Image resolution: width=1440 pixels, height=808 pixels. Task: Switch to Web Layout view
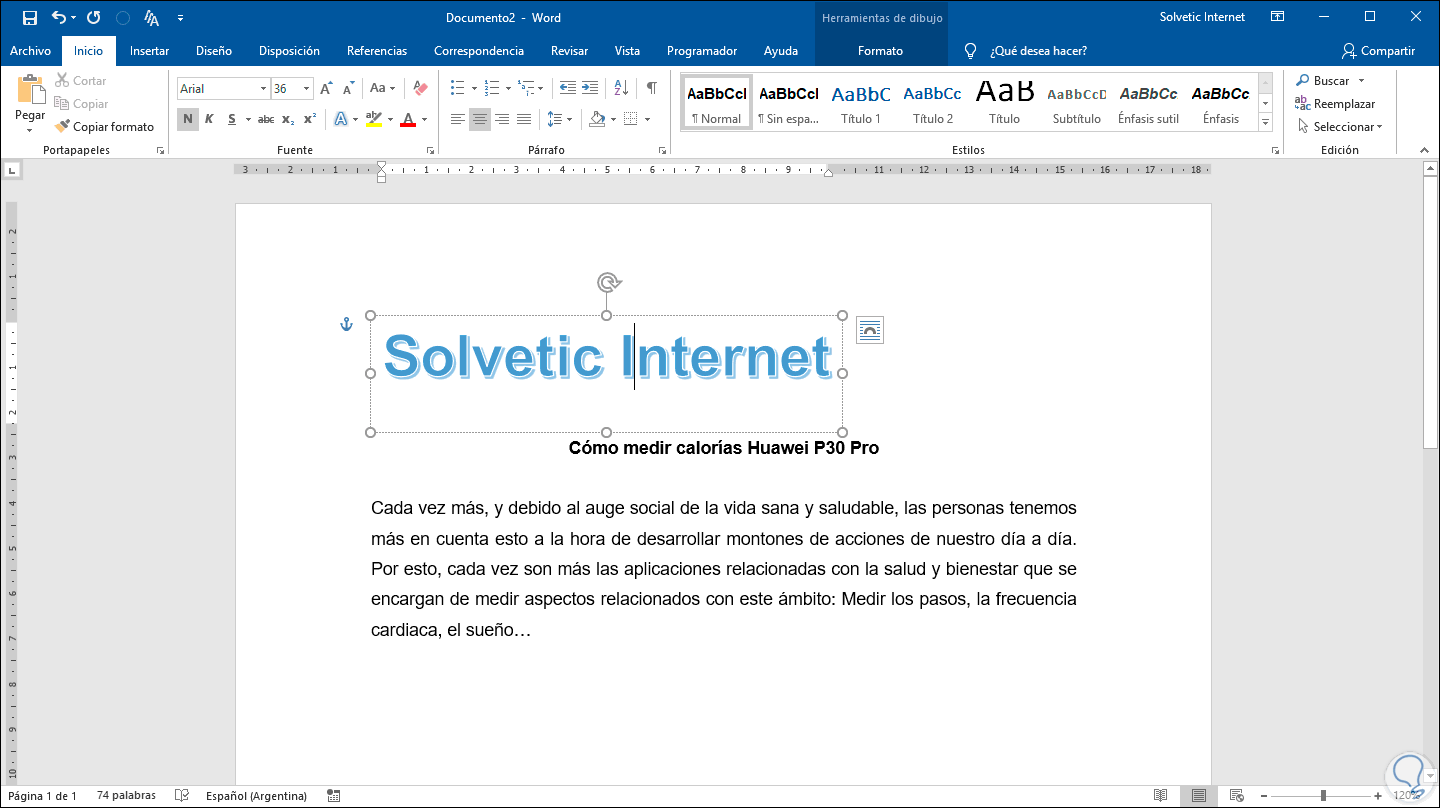(1236, 796)
